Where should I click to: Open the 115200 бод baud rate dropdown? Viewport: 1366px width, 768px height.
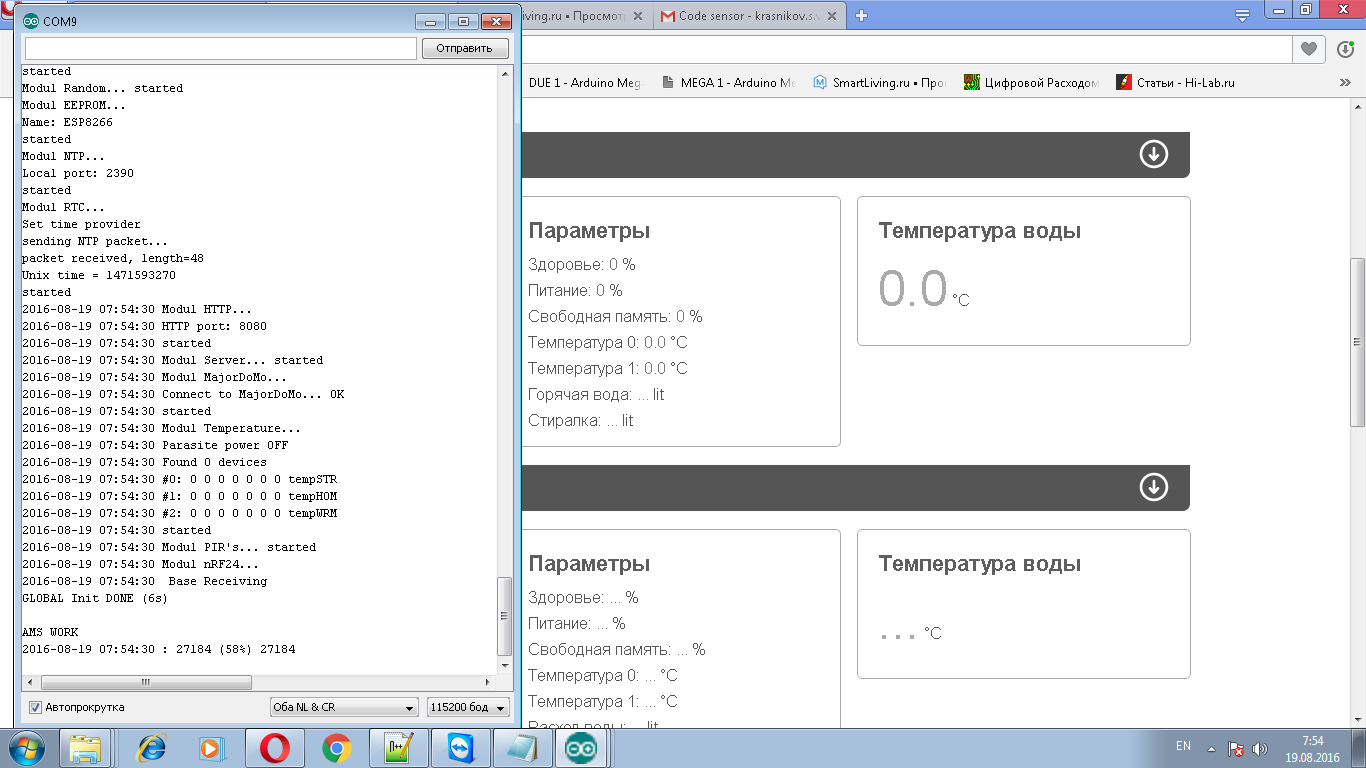tap(468, 707)
